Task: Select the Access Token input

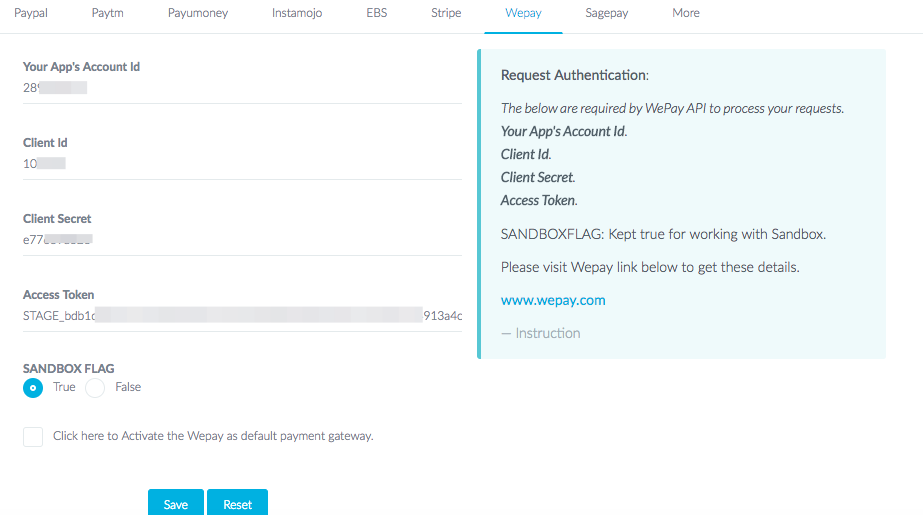Action: pos(242,316)
